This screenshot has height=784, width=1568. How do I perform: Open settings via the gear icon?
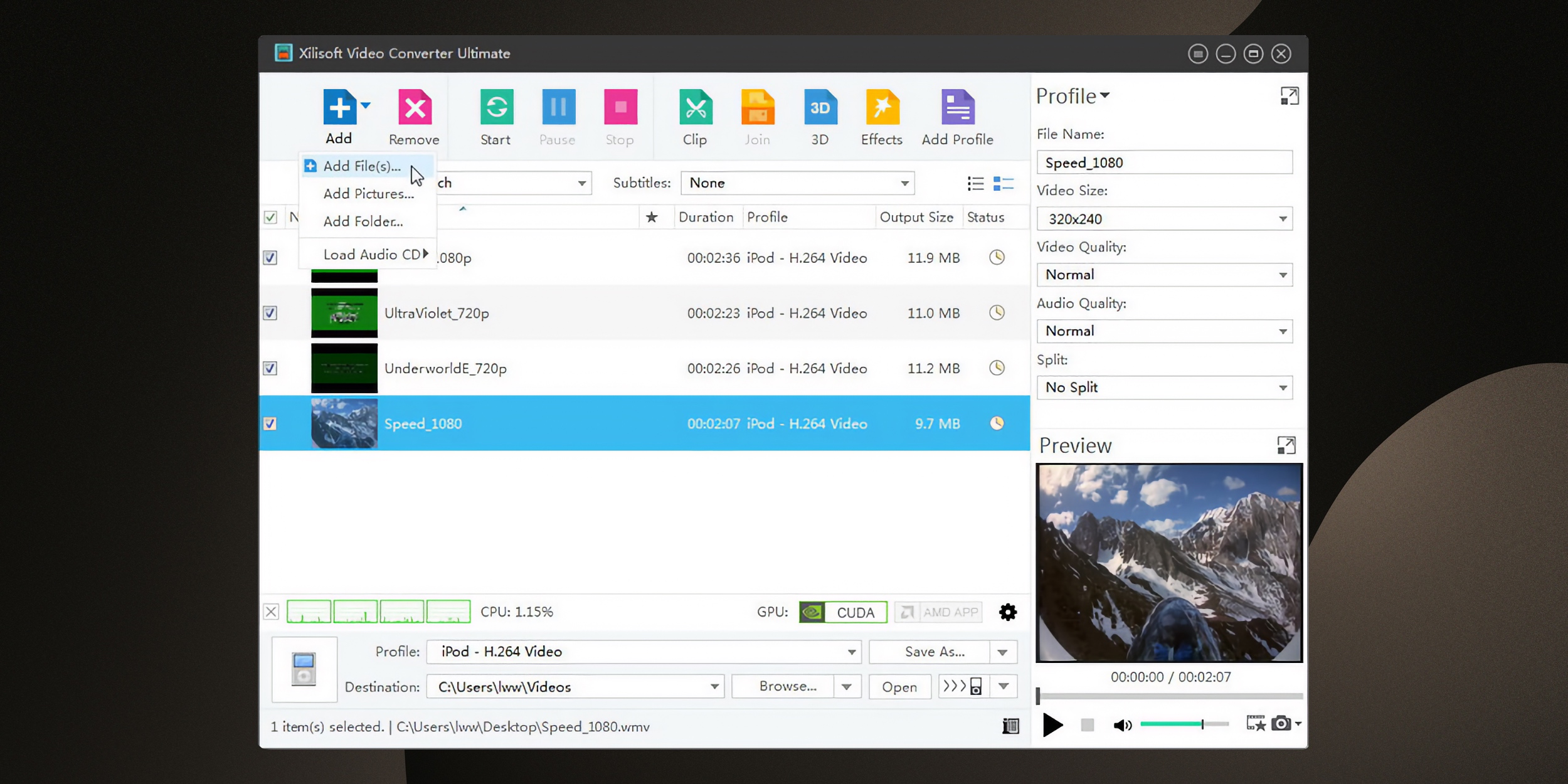click(x=1008, y=612)
